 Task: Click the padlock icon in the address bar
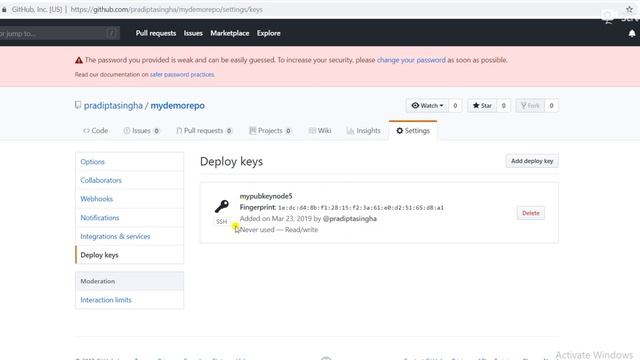4,9
